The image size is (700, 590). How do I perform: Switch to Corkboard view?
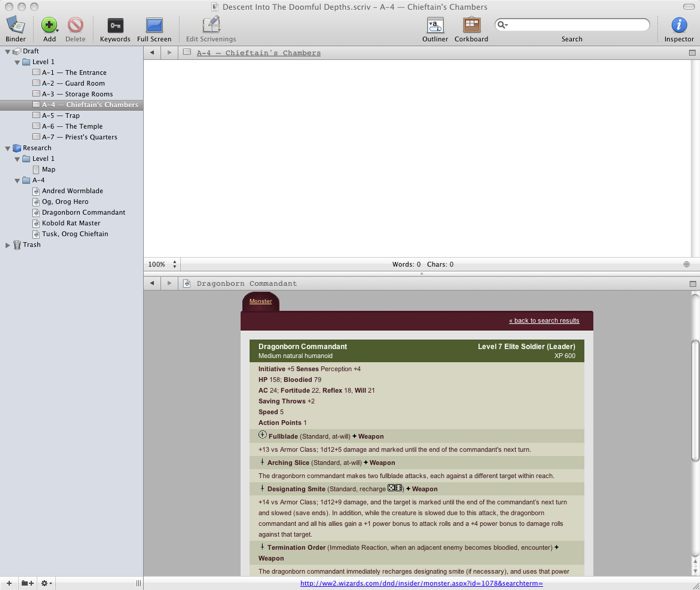[471, 25]
